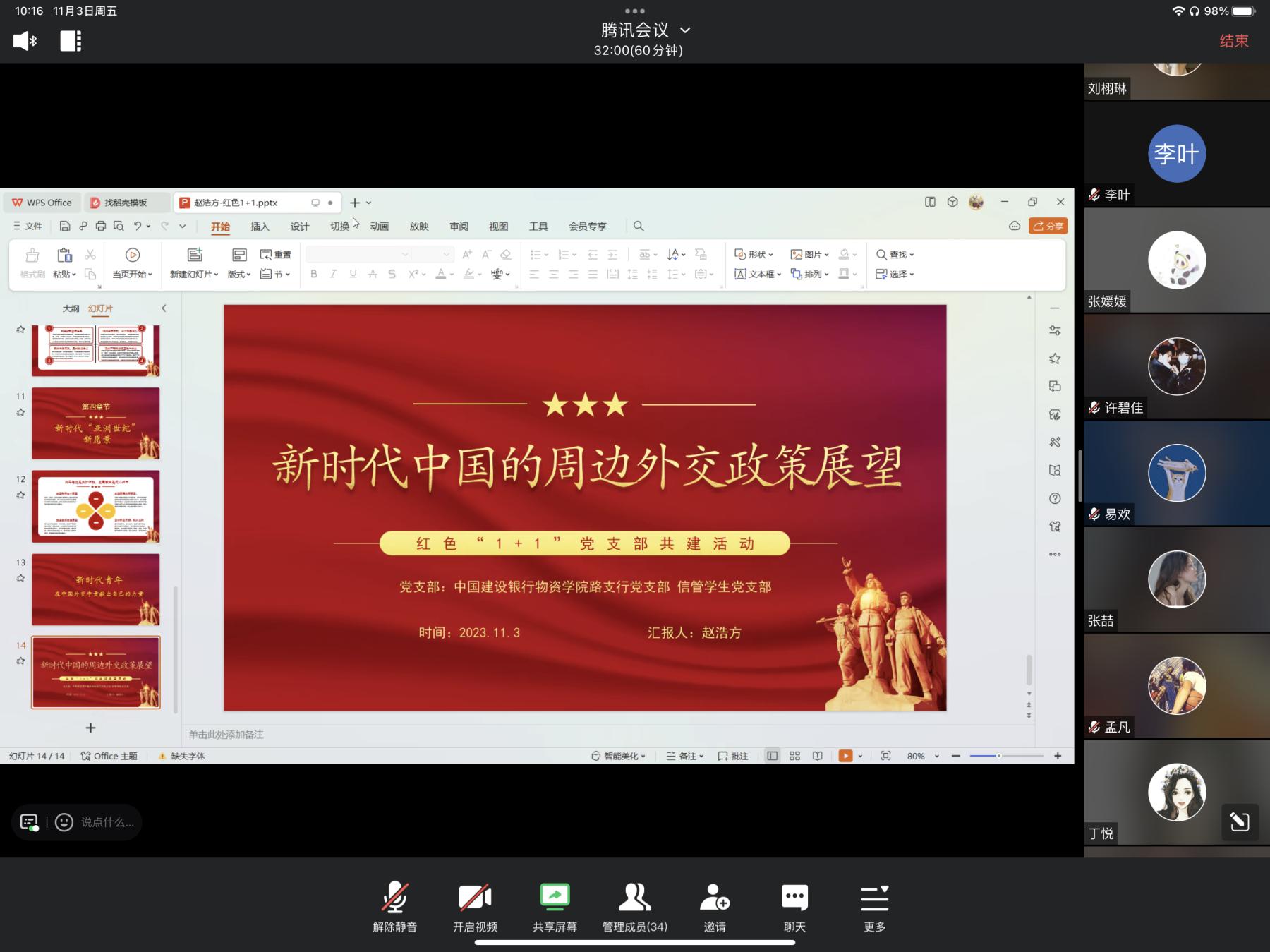This screenshot has width=1270, height=952.
Task: Open 管理成员 participant list
Action: click(x=634, y=906)
